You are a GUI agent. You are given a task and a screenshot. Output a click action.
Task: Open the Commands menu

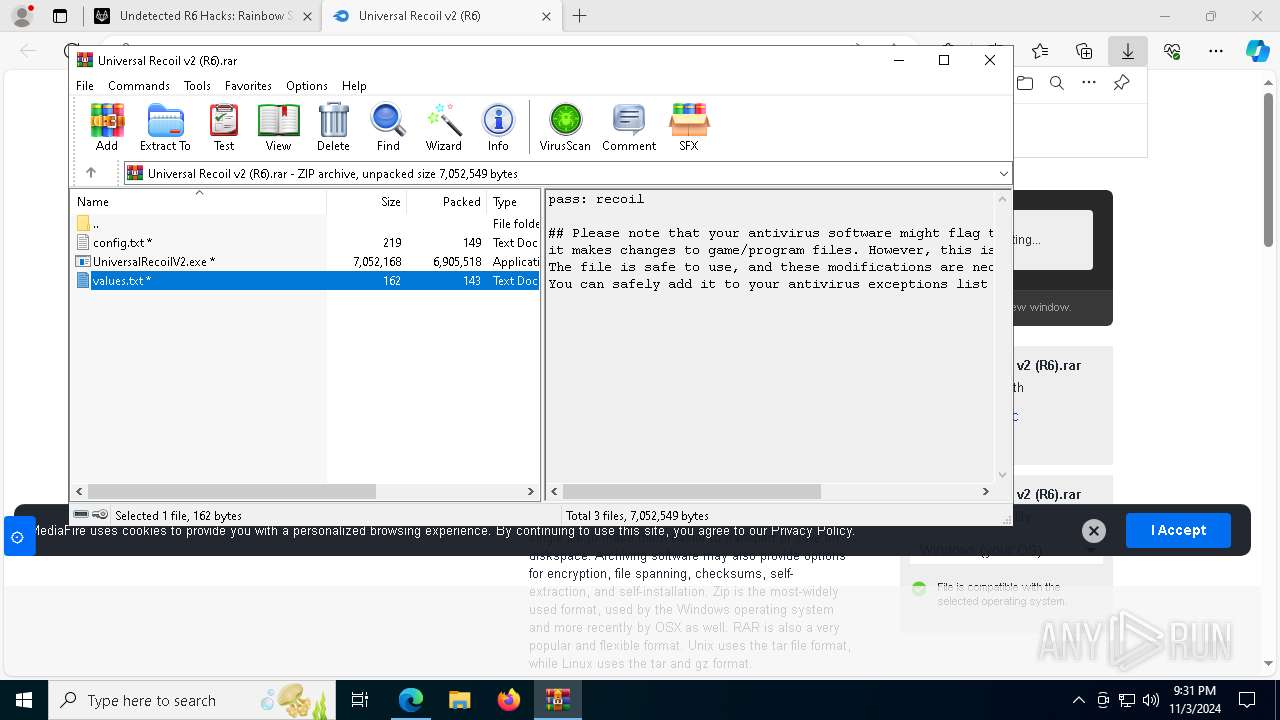(x=139, y=86)
